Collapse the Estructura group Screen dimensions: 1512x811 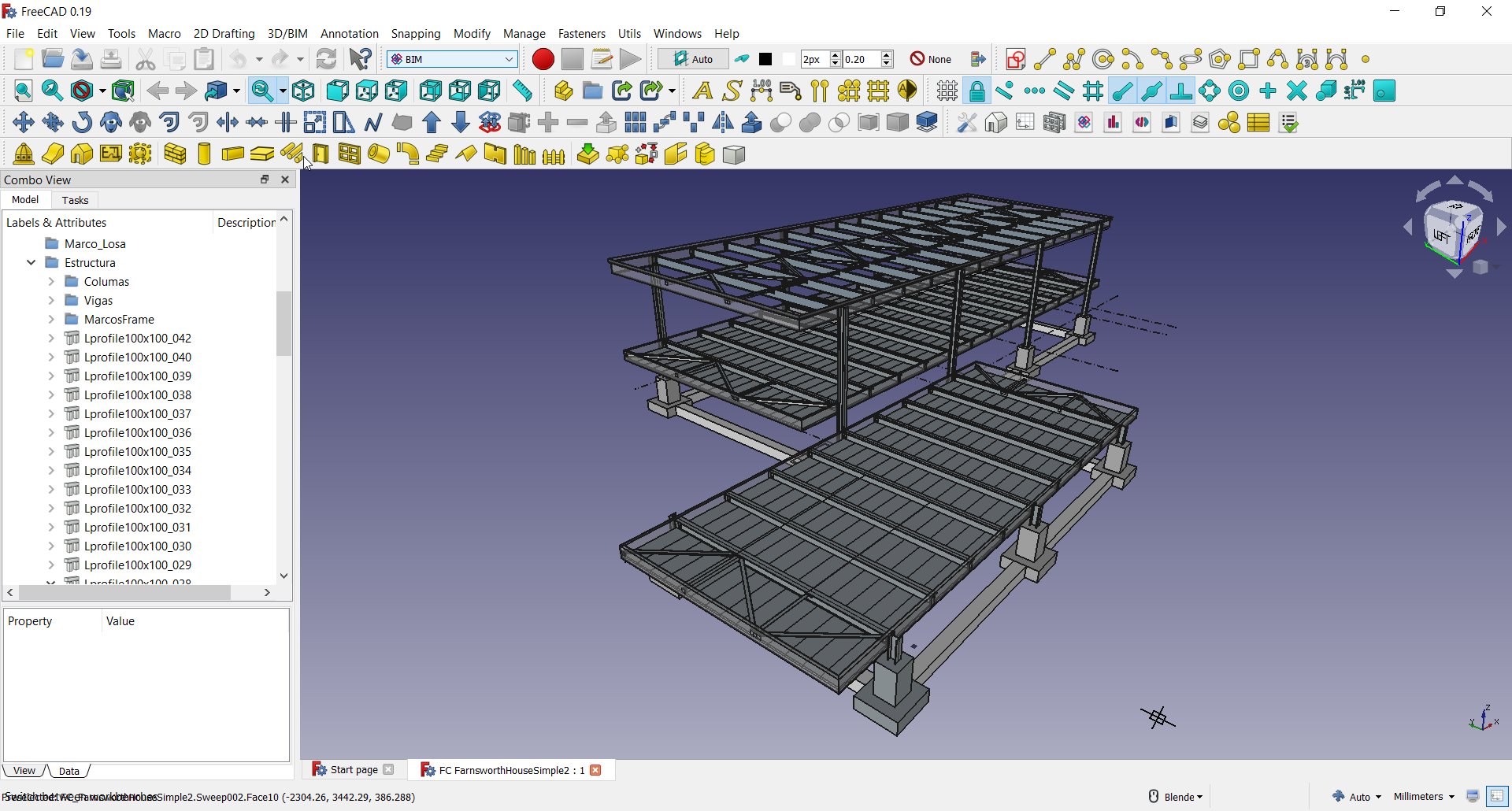(x=31, y=263)
